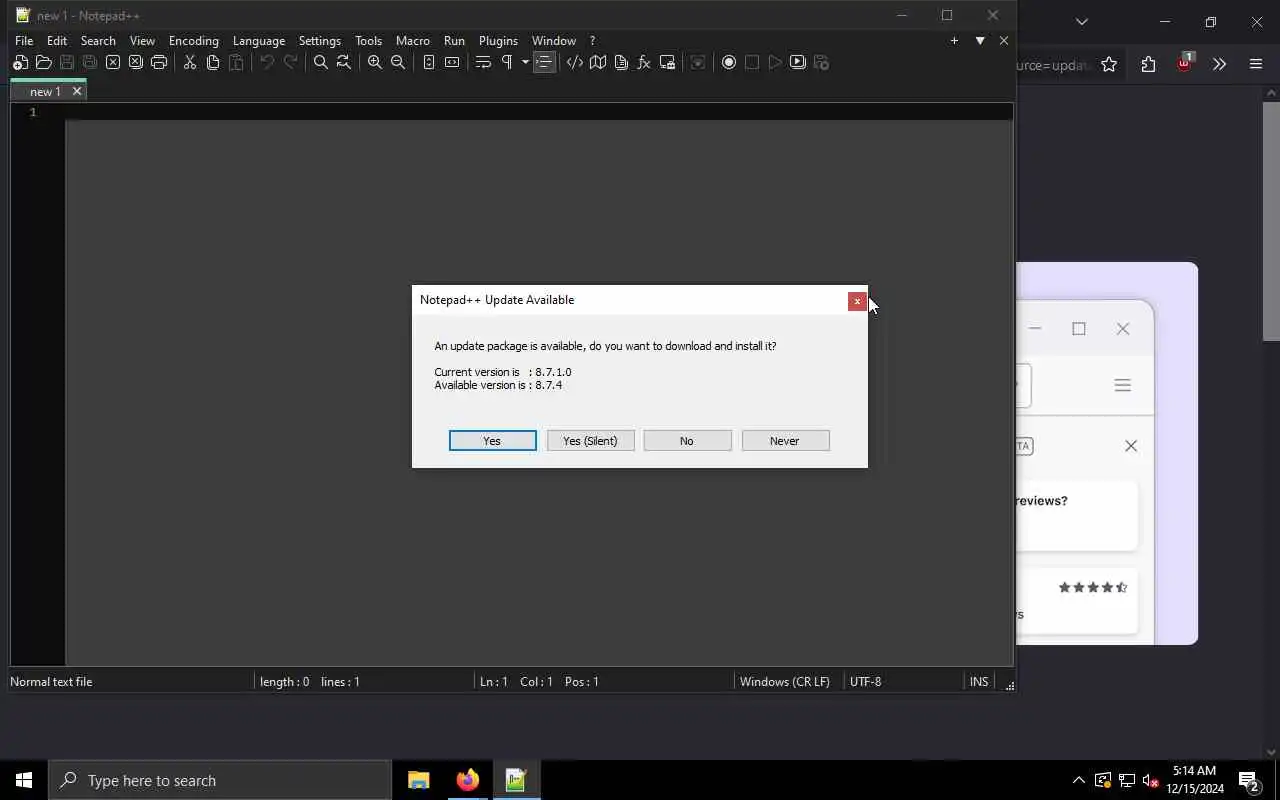Click the Notepad++ taskbar icon
The width and height of the screenshot is (1280, 800).
coord(516,780)
